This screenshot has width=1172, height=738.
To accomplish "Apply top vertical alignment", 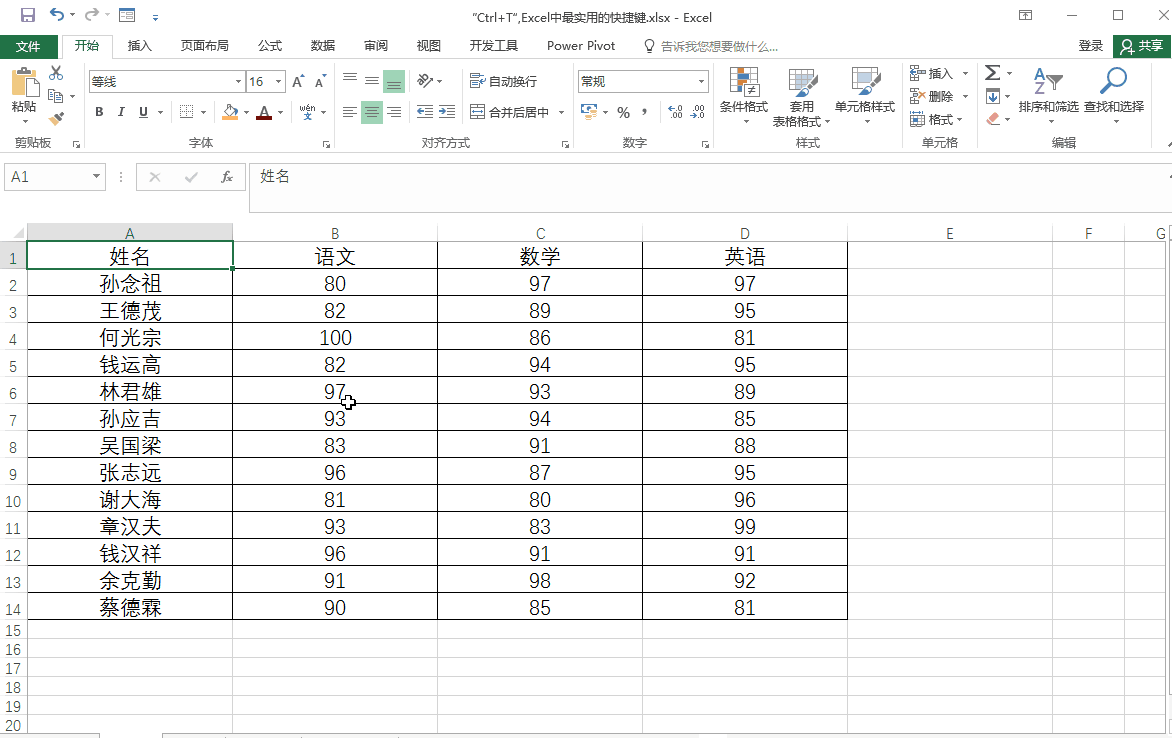I will pos(350,81).
